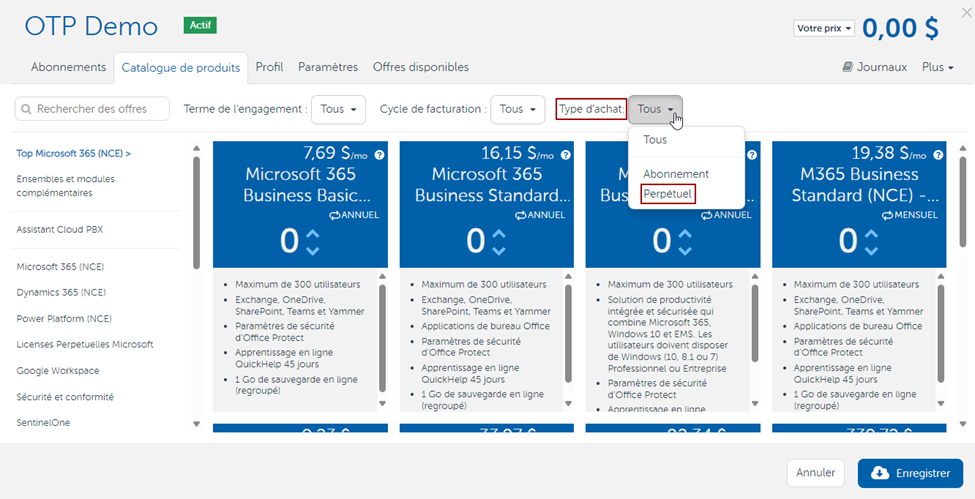
Task: Open Terme de l'engagement Tous dropdown
Action: tap(338, 110)
